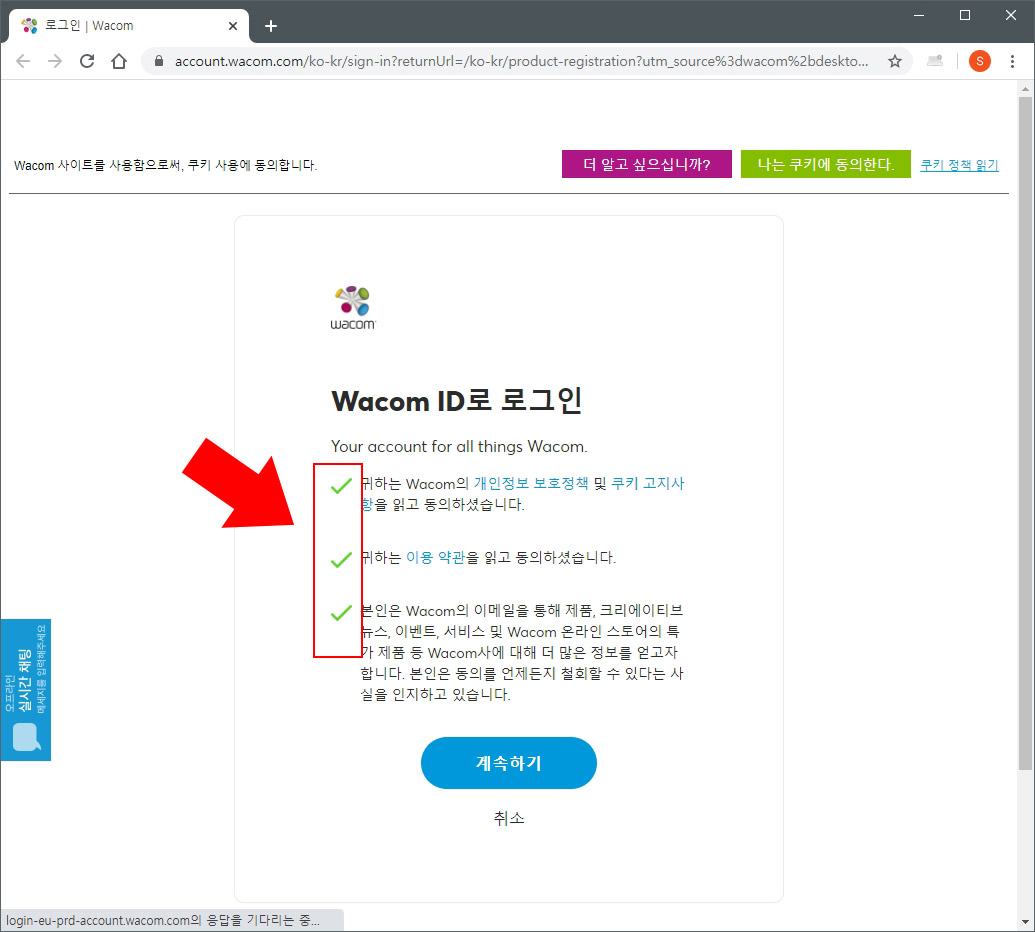Image resolution: width=1035 pixels, height=932 pixels.
Task: Click scrollbar down arrow
Action: coord(1025,922)
